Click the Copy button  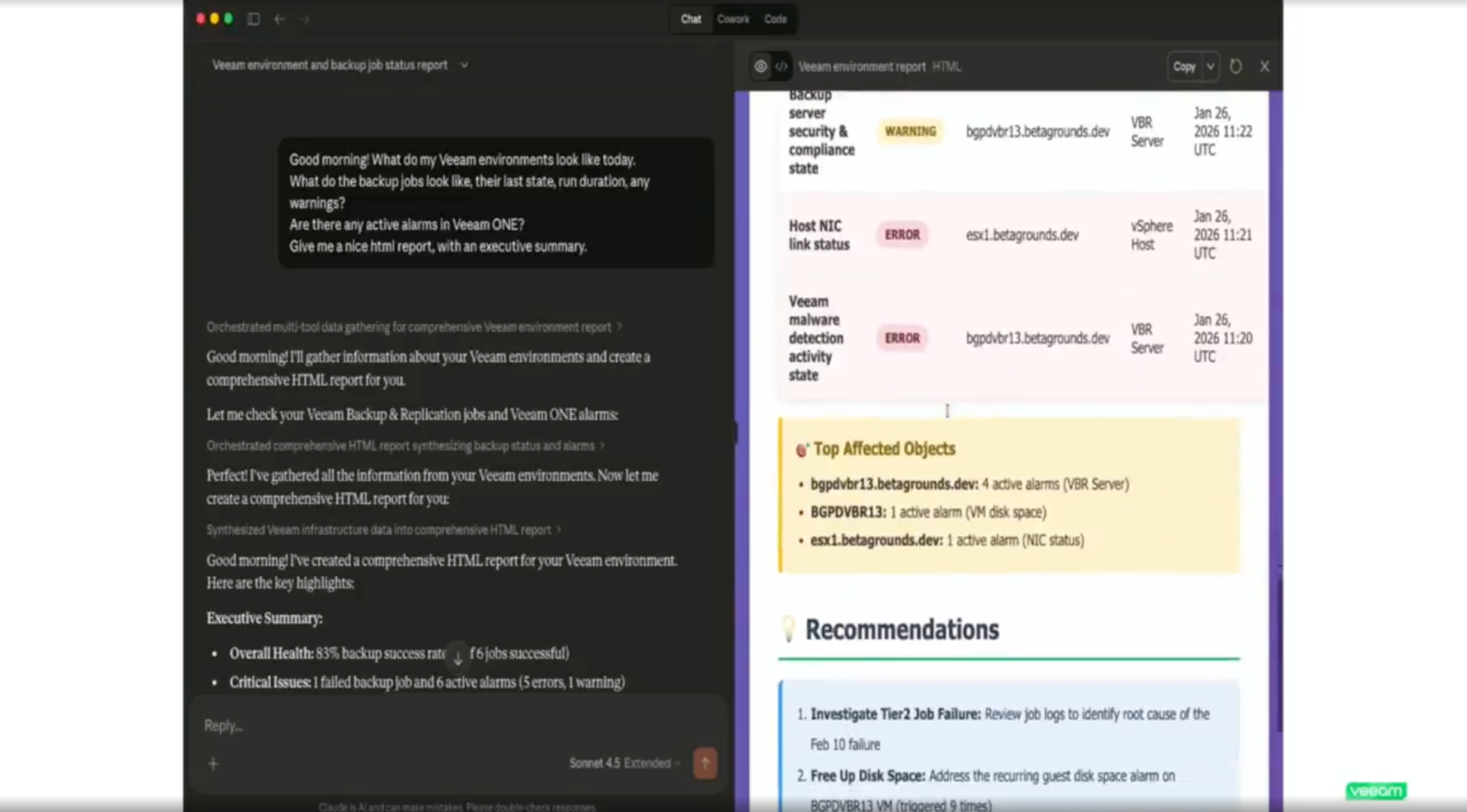[x=1184, y=66]
